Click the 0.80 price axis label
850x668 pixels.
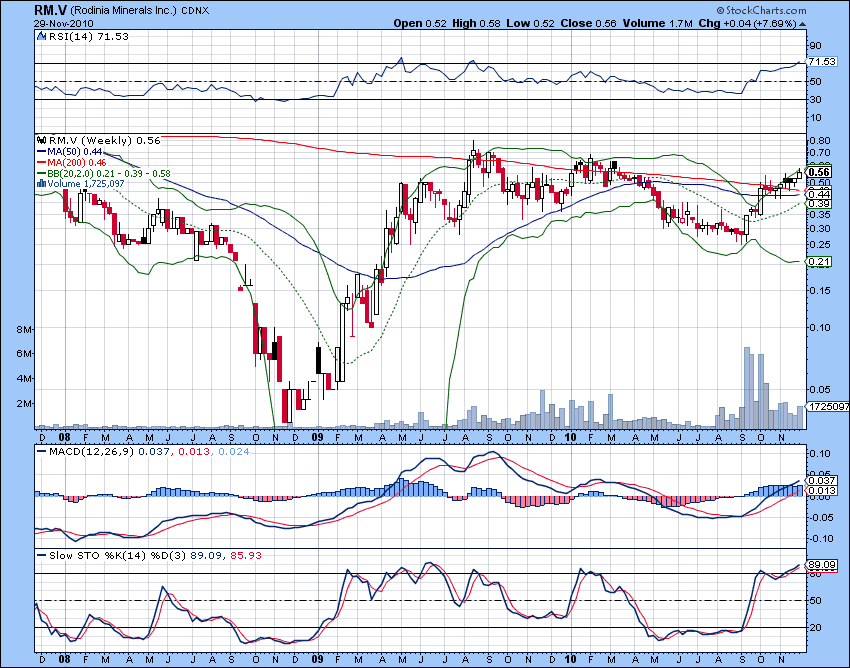820,140
